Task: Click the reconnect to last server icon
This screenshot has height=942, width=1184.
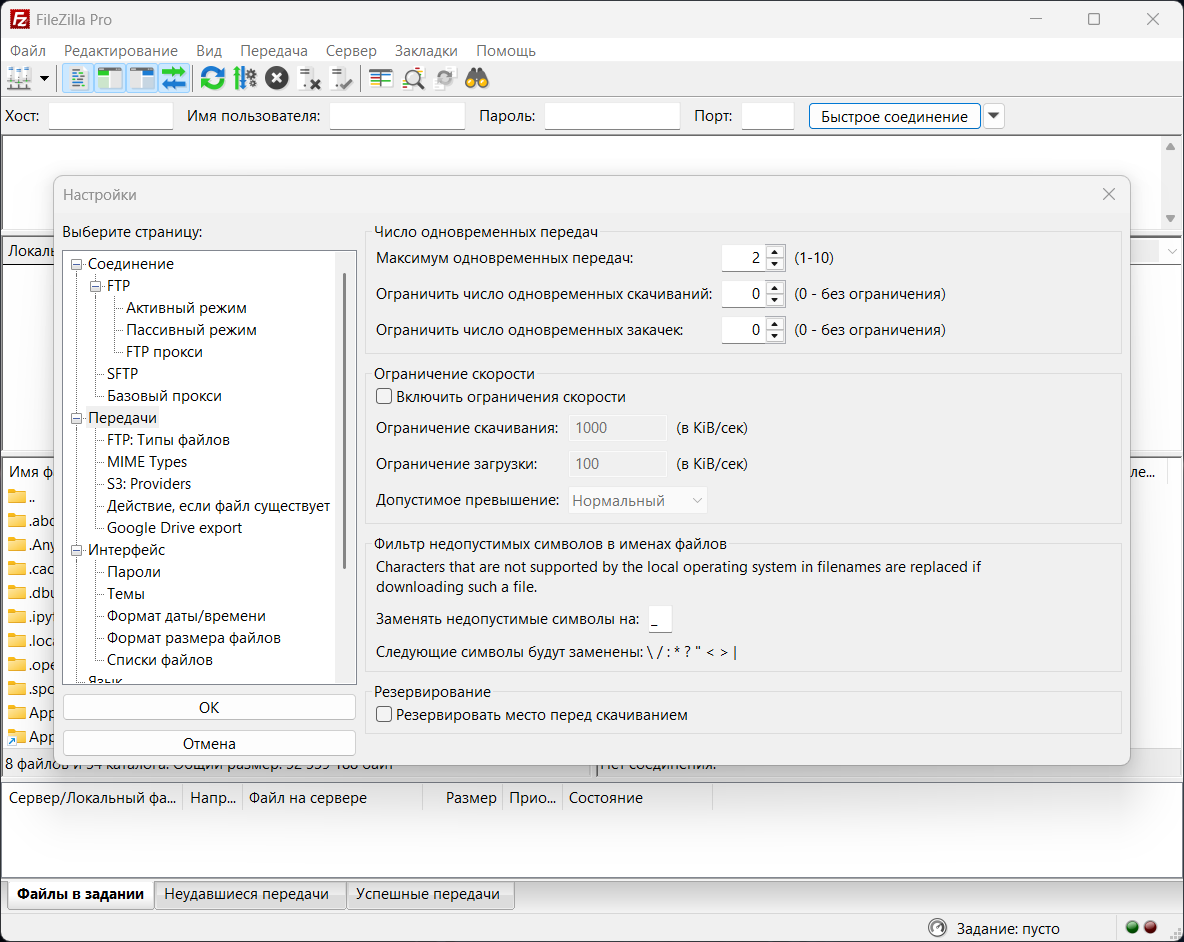Action: tap(342, 78)
